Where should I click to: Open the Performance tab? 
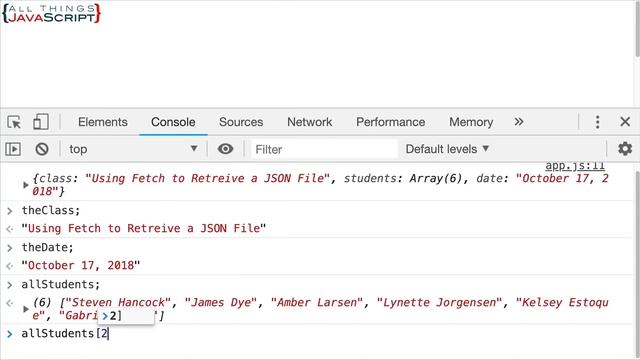(390, 122)
